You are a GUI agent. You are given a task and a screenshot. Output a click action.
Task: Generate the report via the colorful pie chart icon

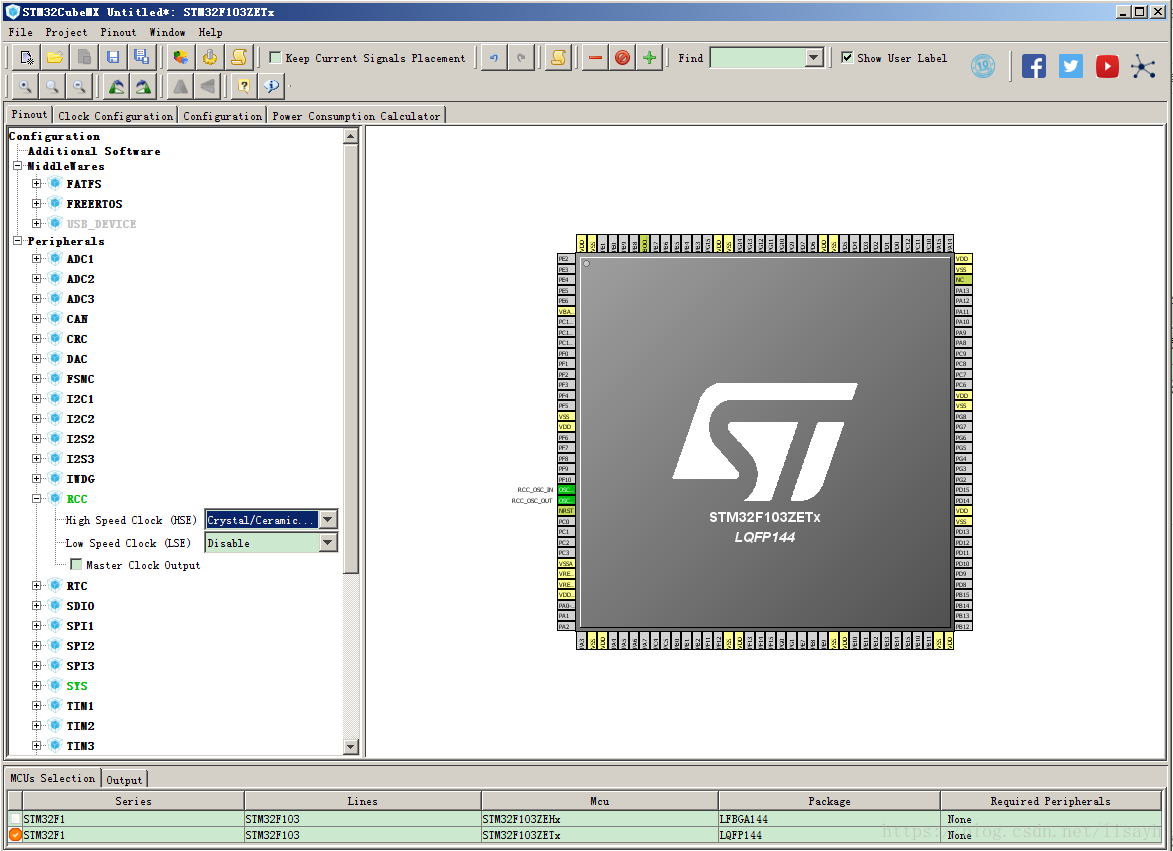point(180,58)
